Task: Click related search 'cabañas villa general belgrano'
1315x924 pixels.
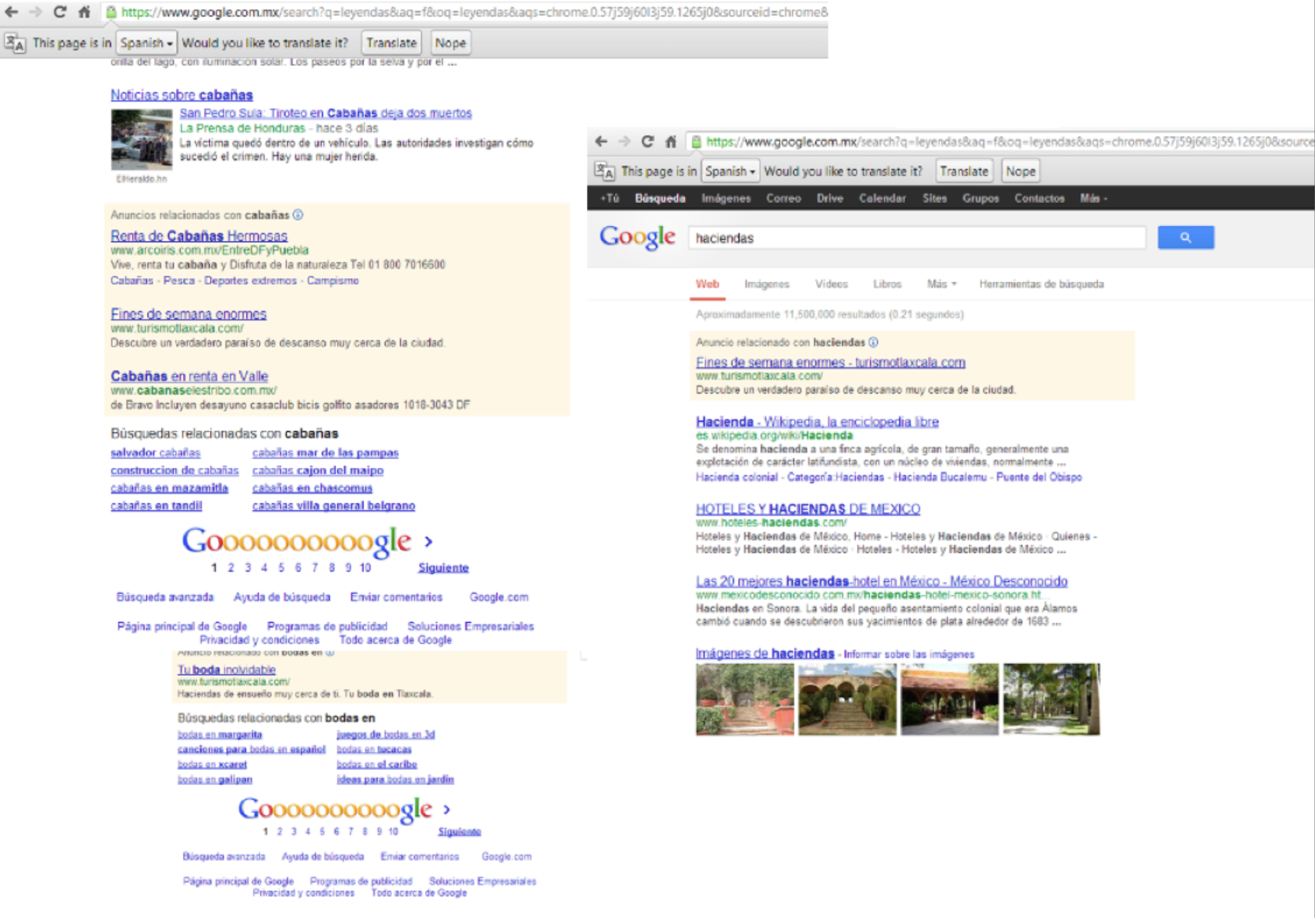Action: pos(334,505)
